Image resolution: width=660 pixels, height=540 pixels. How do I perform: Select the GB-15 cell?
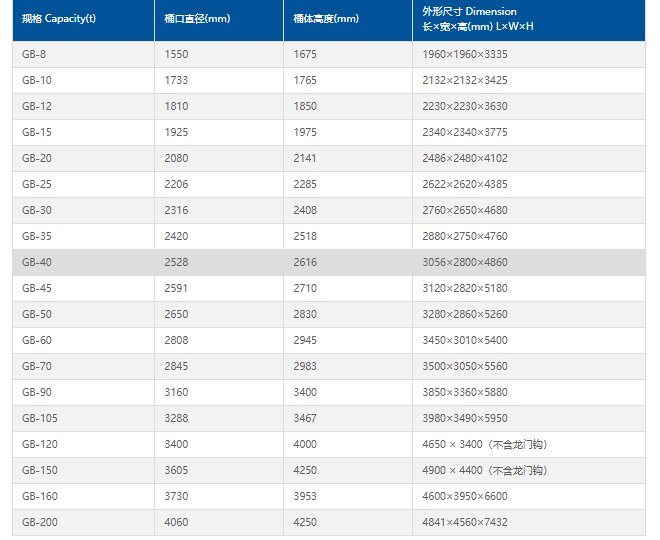(83, 133)
